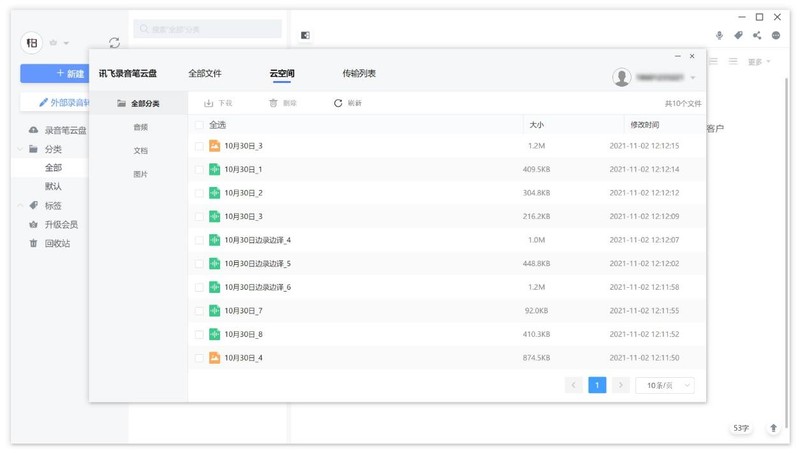Click the sync refresh icon in sidebar
Image resolution: width=800 pixels, height=455 pixels.
(x=114, y=43)
